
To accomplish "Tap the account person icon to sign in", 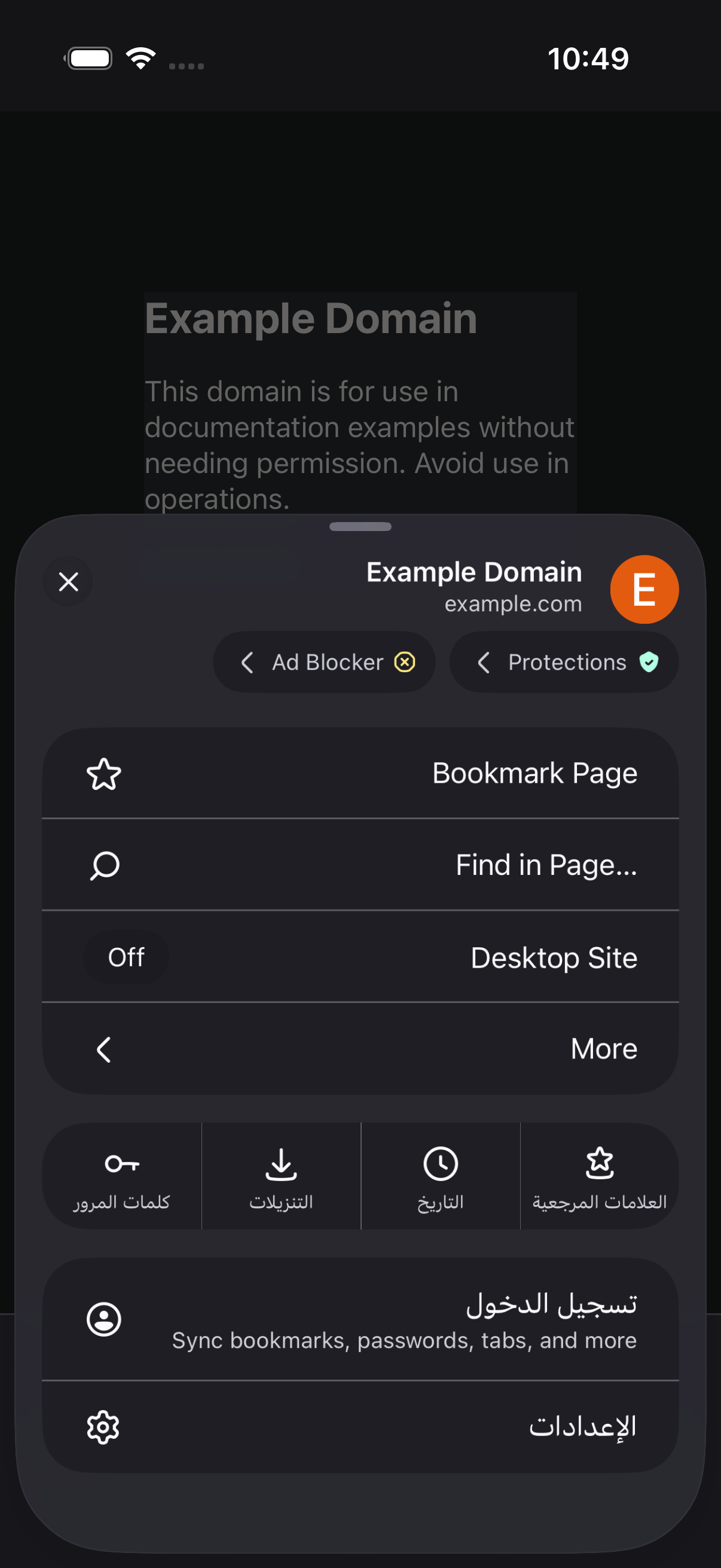I will tap(104, 1319).
